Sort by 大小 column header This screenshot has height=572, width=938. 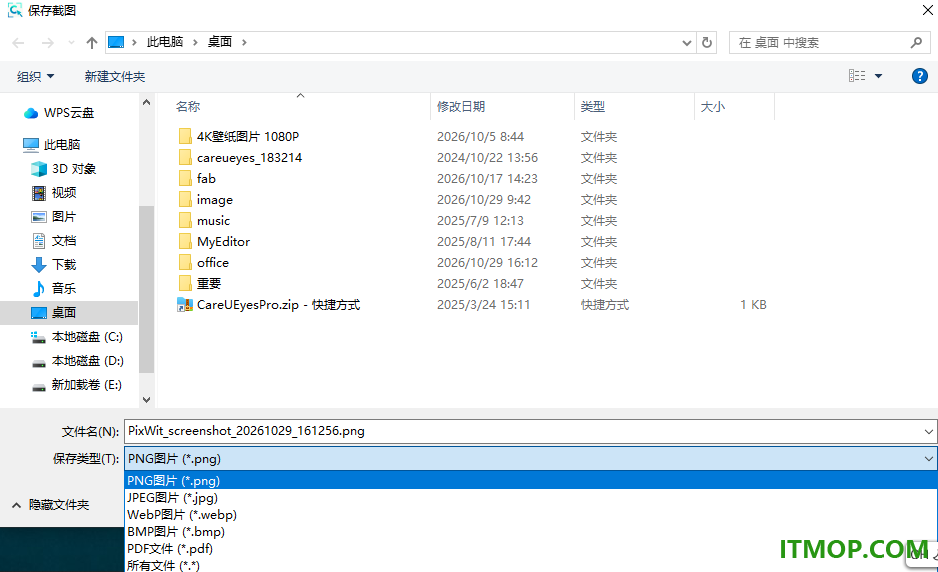[712, 107]
